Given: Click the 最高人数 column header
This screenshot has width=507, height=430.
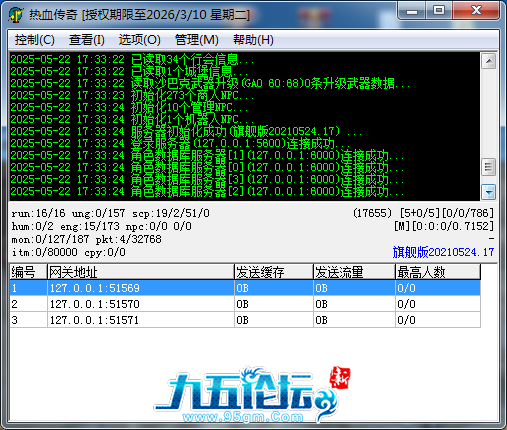Looking at the screenshot, I should [x=438, y=272].
